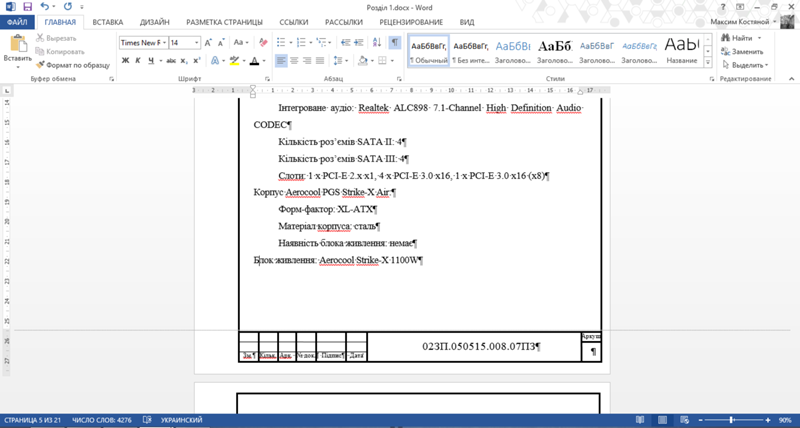Click the Вставить paste clipboard icon
The width and height of the screenshot is (800, 428).
pos(18,45)
